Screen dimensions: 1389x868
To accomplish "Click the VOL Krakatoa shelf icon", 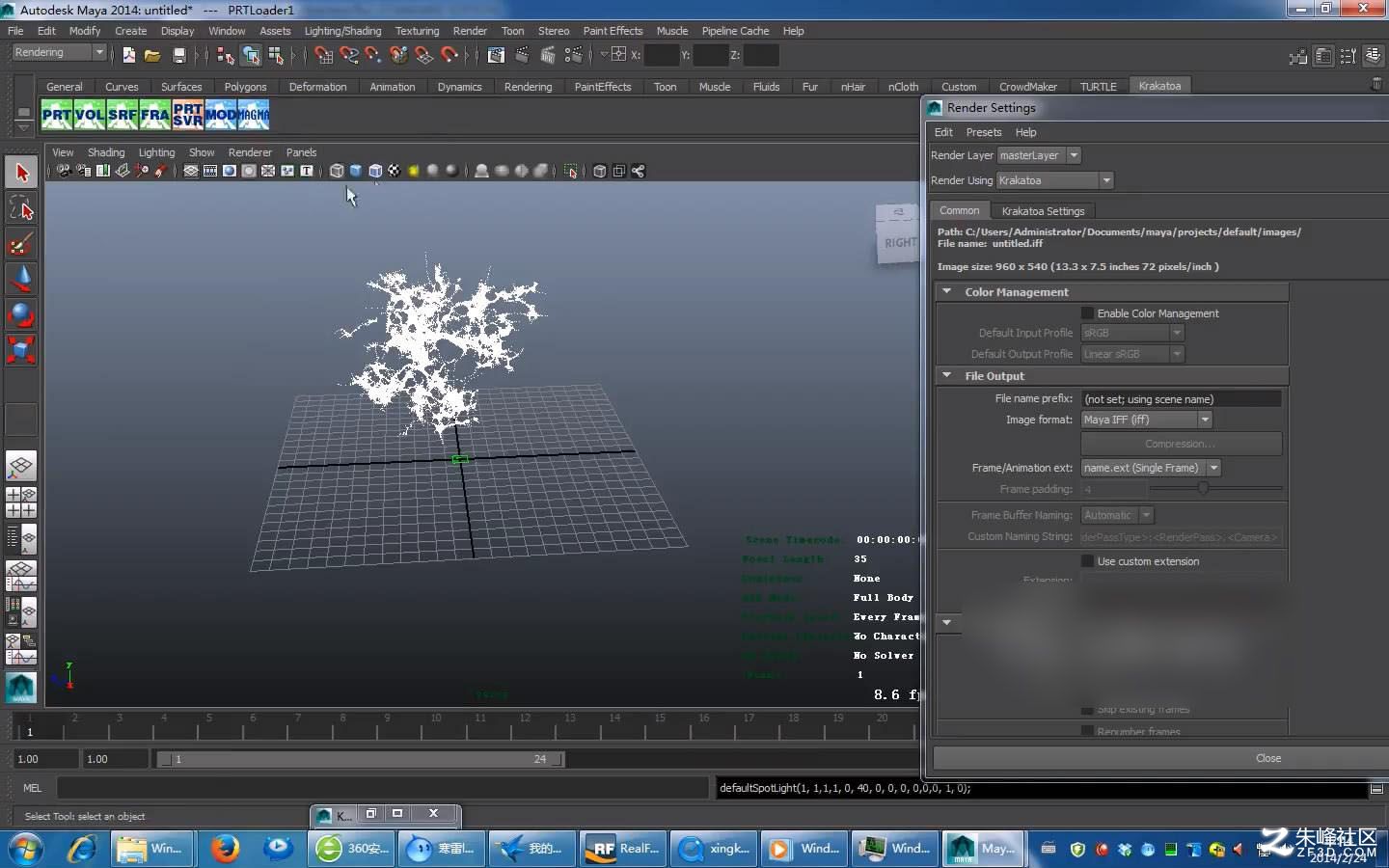I will tap(90, 115).
